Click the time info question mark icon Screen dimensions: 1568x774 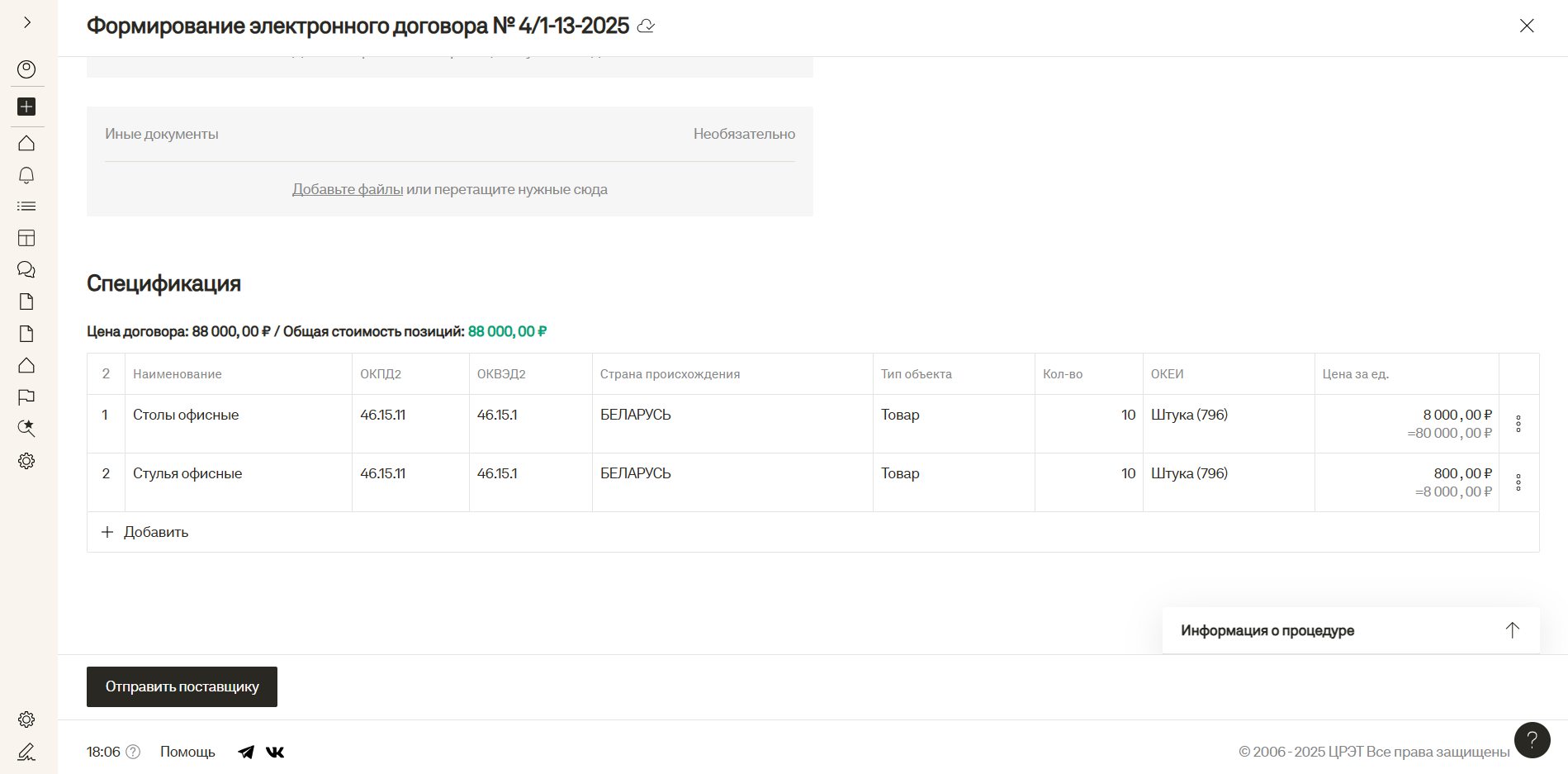pos(133,752)
